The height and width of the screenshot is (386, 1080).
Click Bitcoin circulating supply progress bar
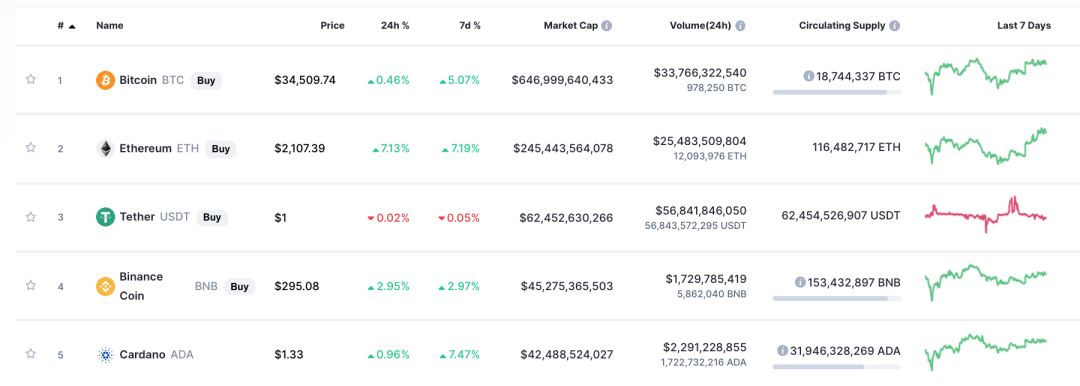coord(836,92)
